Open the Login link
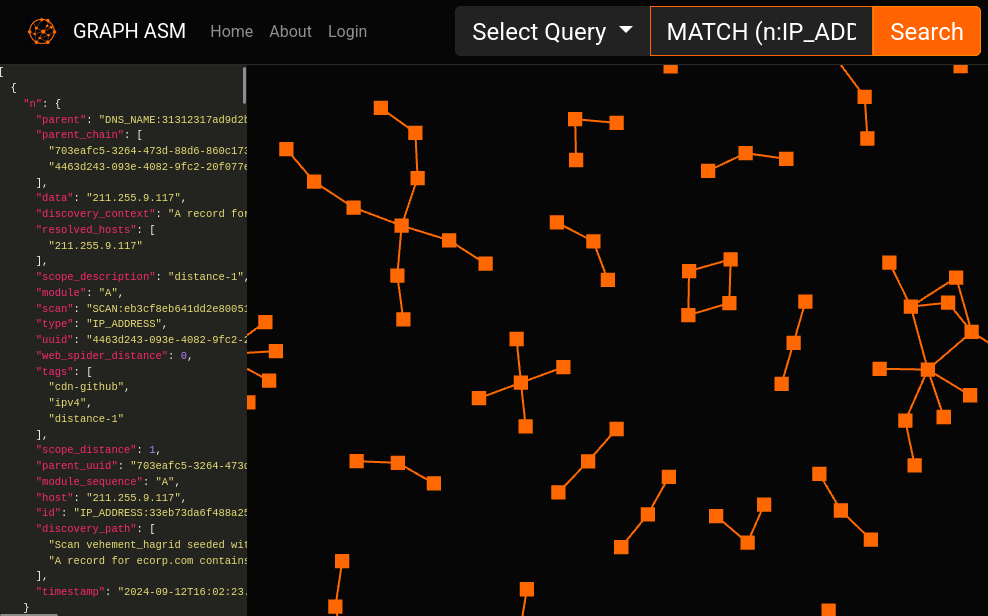The image size is (988, 616). [347, 31]
